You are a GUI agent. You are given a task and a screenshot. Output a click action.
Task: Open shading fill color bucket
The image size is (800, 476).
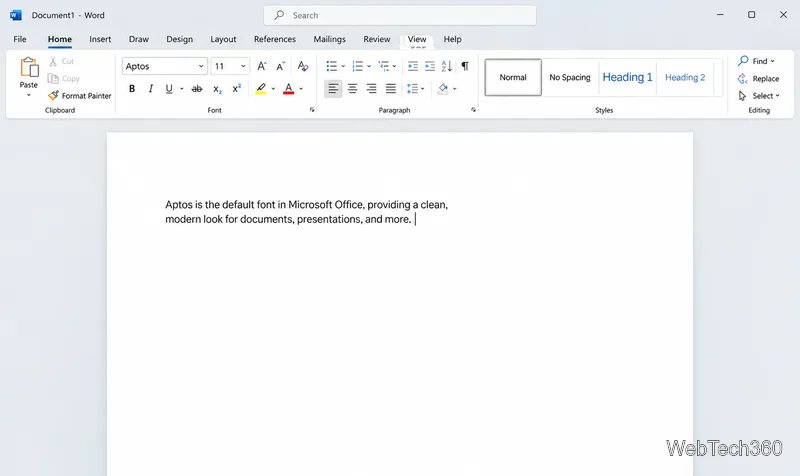click(443, 89)
